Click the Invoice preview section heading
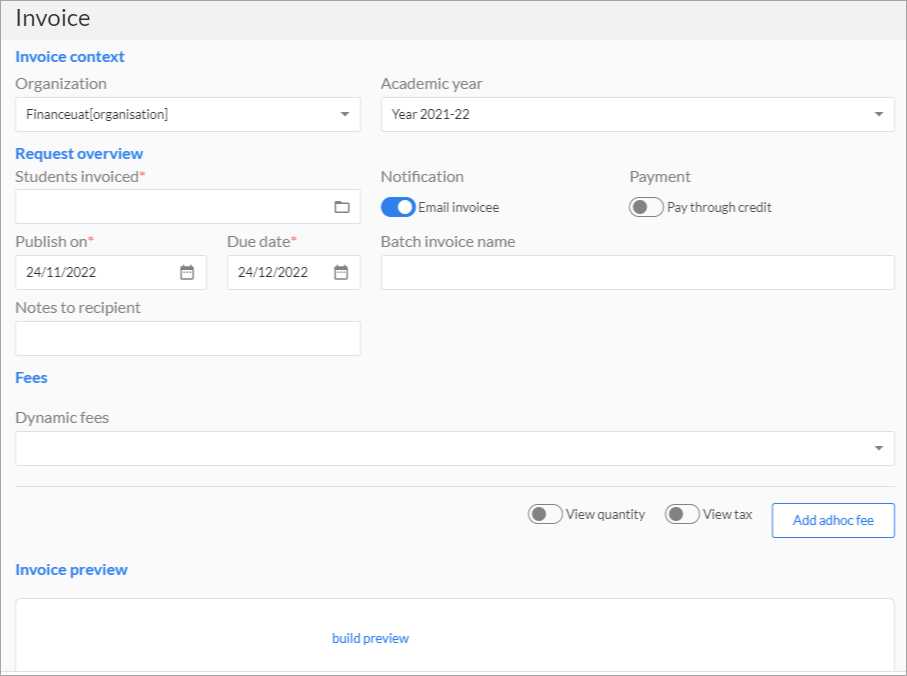 (71, 570)
